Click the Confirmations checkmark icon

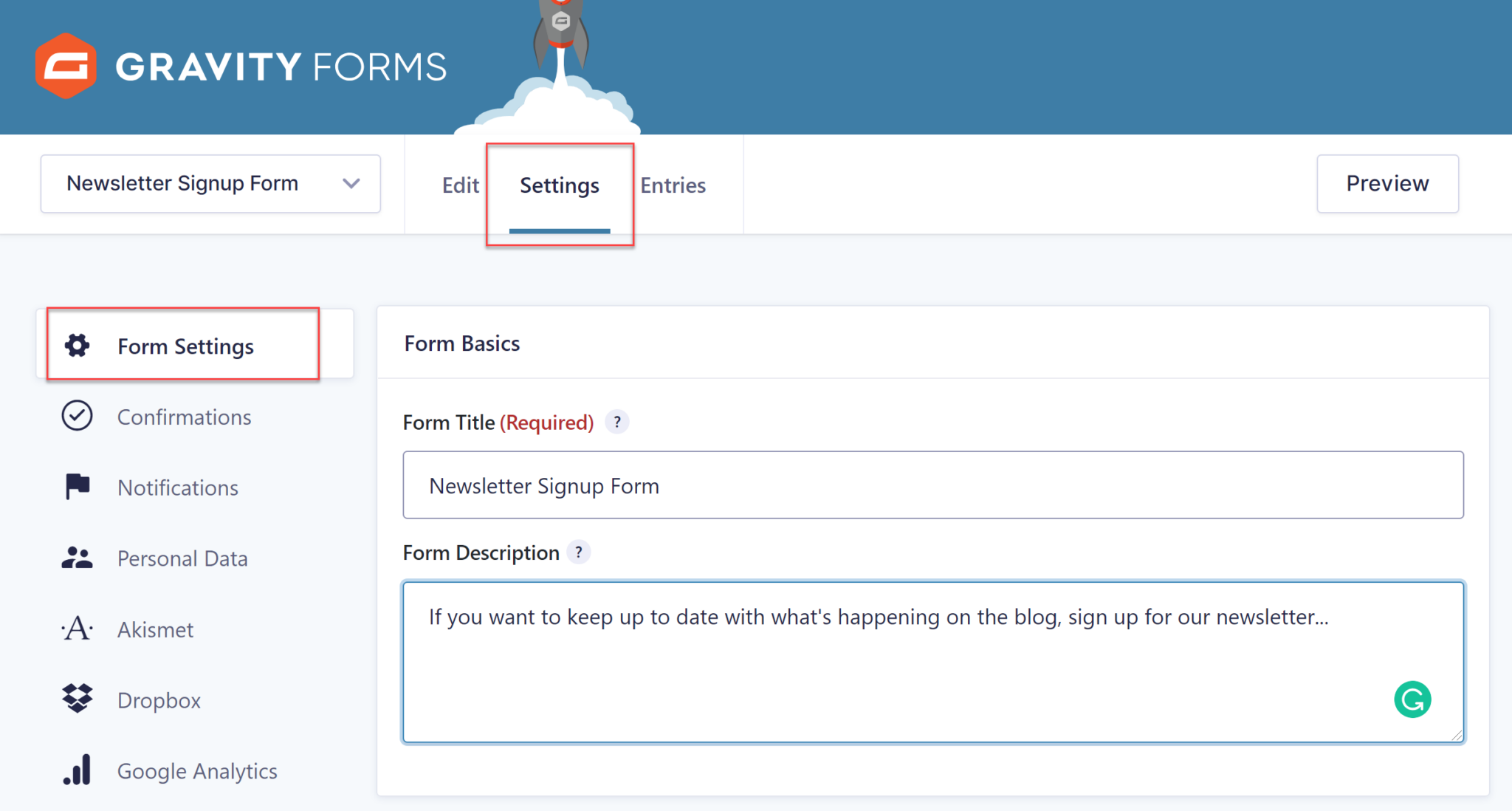click(x=77, y=416)
